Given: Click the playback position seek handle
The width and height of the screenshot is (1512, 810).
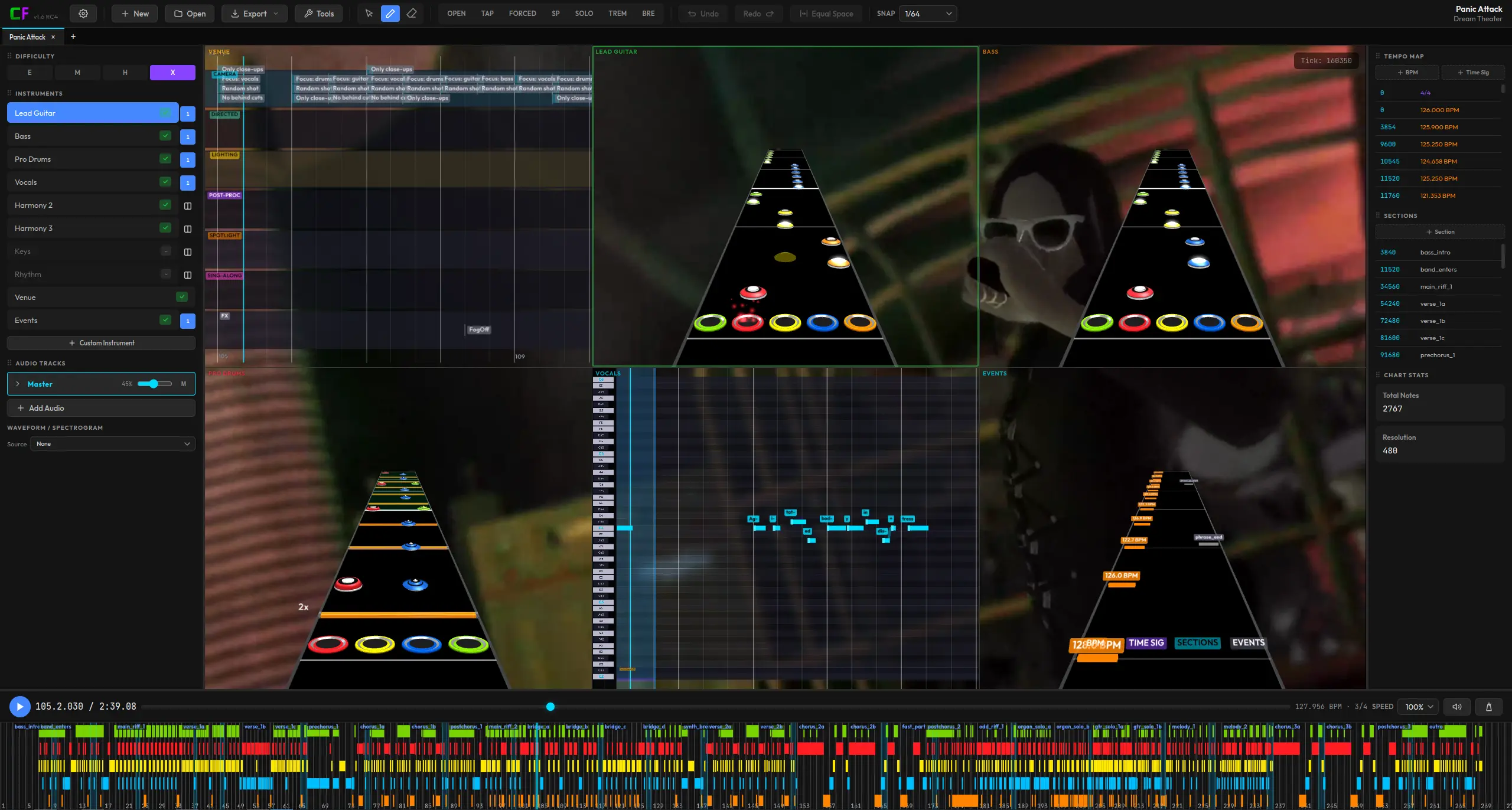Looking at the screenshot, I should point(550,707).
